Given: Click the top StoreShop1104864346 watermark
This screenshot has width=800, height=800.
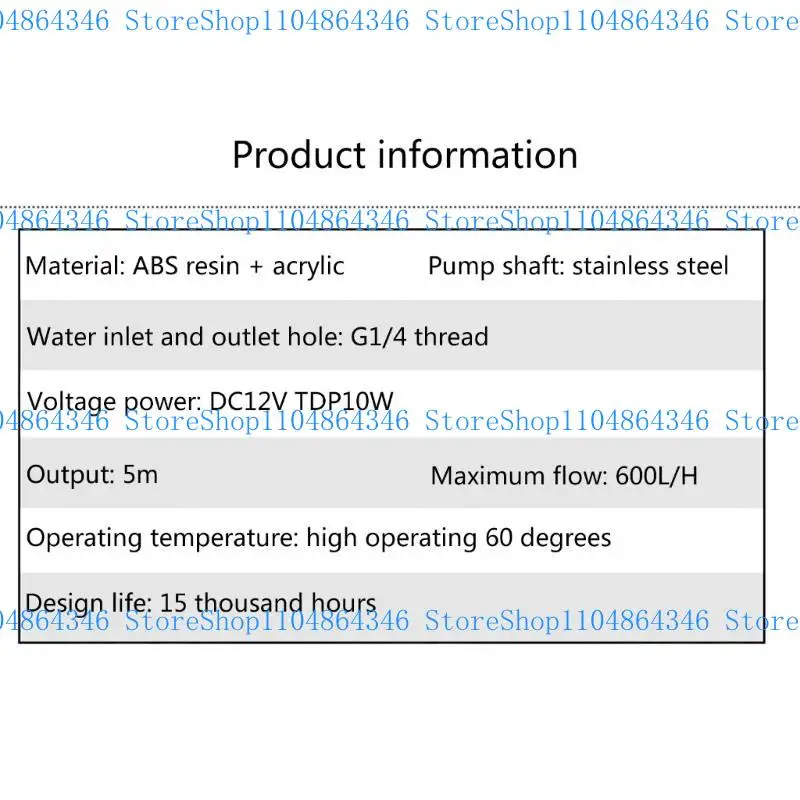Looking at the screenshot, I should point(400,21).
